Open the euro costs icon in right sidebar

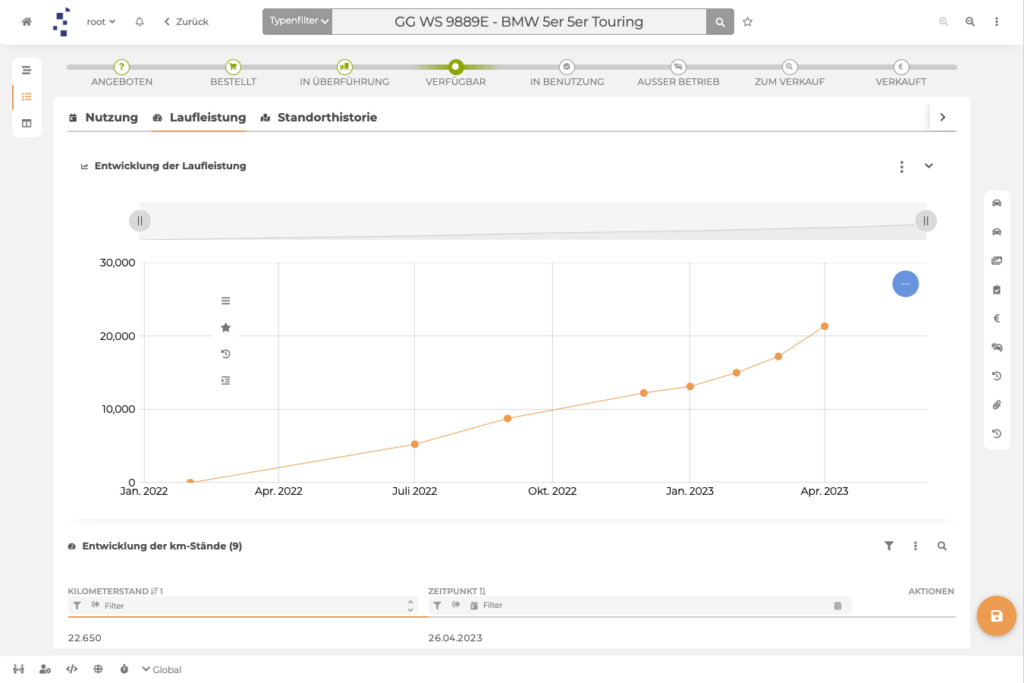coord(997,319)
